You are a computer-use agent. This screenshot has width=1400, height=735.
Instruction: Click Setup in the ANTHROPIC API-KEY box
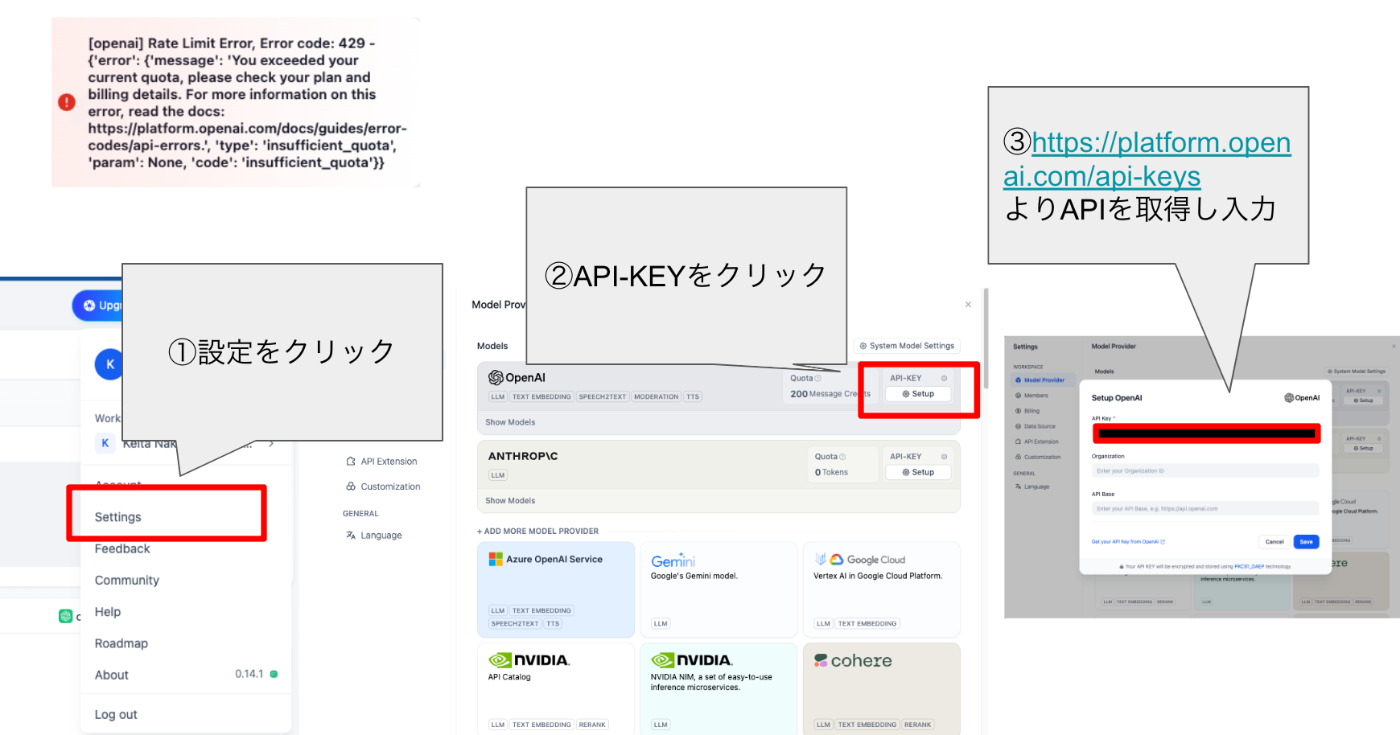[x=918, y=472]
